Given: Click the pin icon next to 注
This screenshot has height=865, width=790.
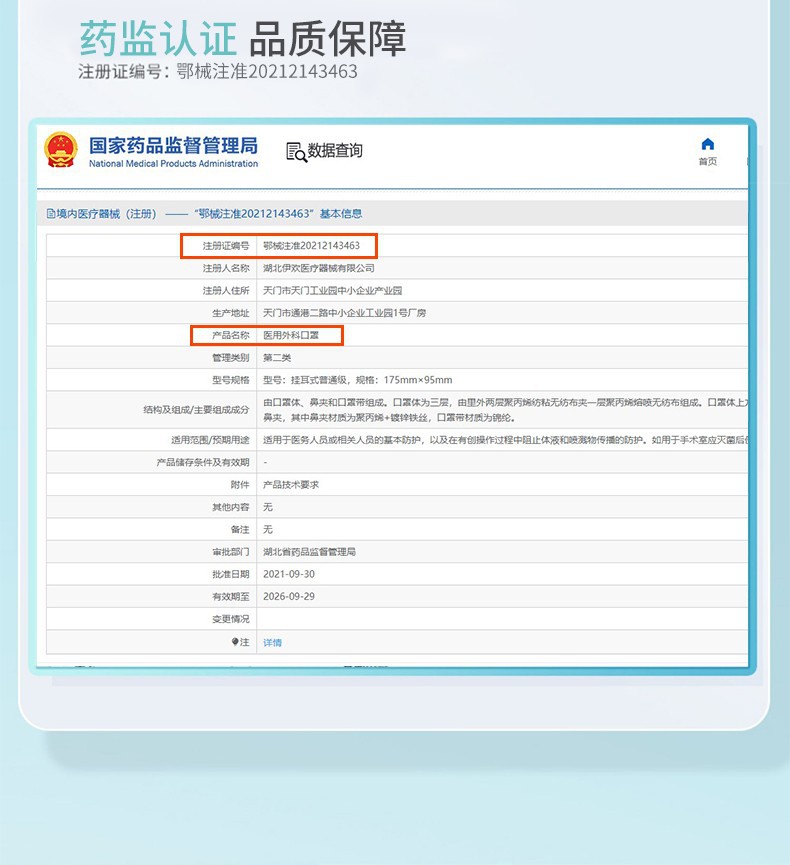Looking at the screenshot, I should click(235, 642).
